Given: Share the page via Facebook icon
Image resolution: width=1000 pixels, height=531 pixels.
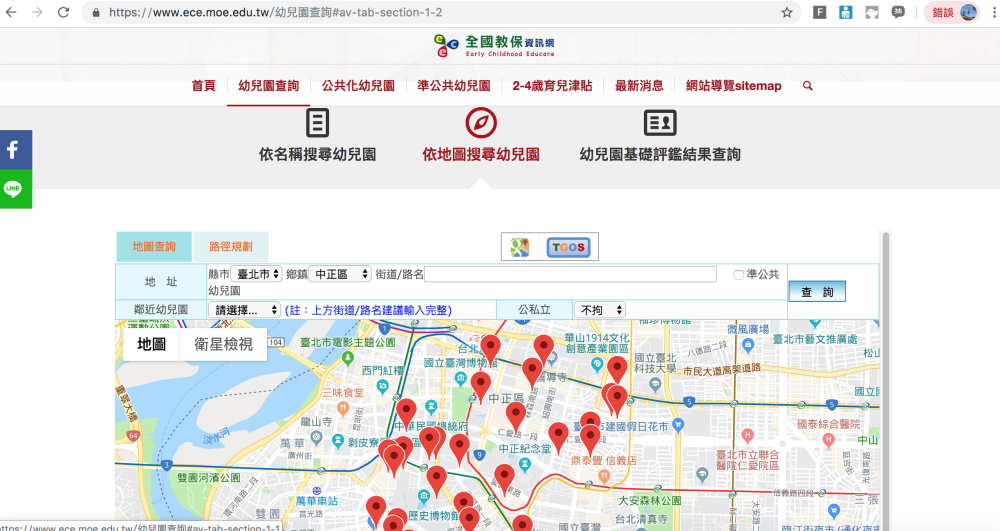Looking at the screenshot, I should click(x=16, y=150).
